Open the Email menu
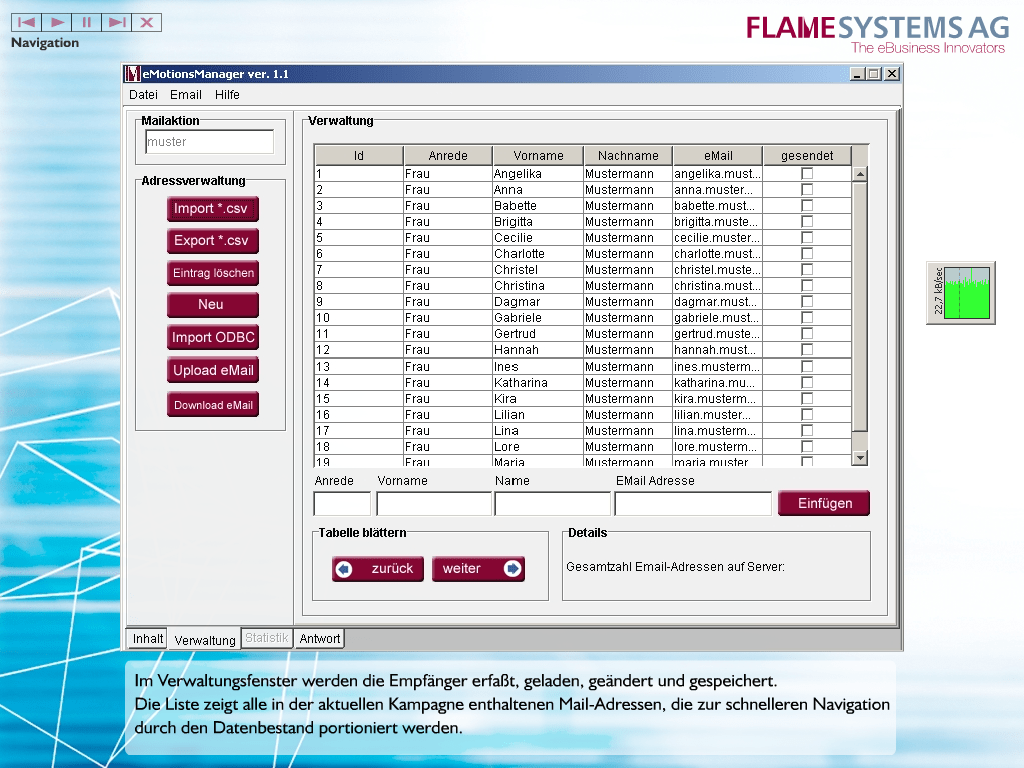Viewport: 1024px width, 768px height. point(185,95)
